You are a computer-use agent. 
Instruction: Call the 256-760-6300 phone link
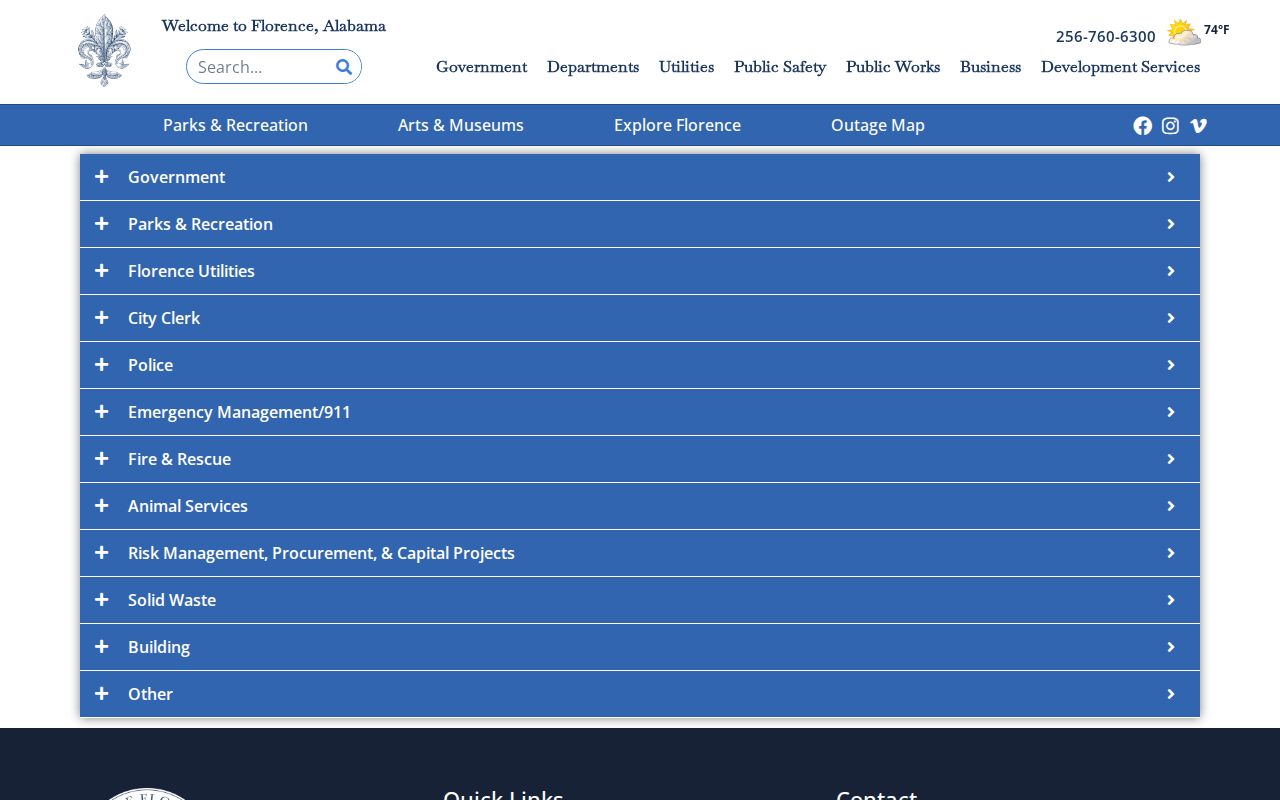coord(1106,36)
